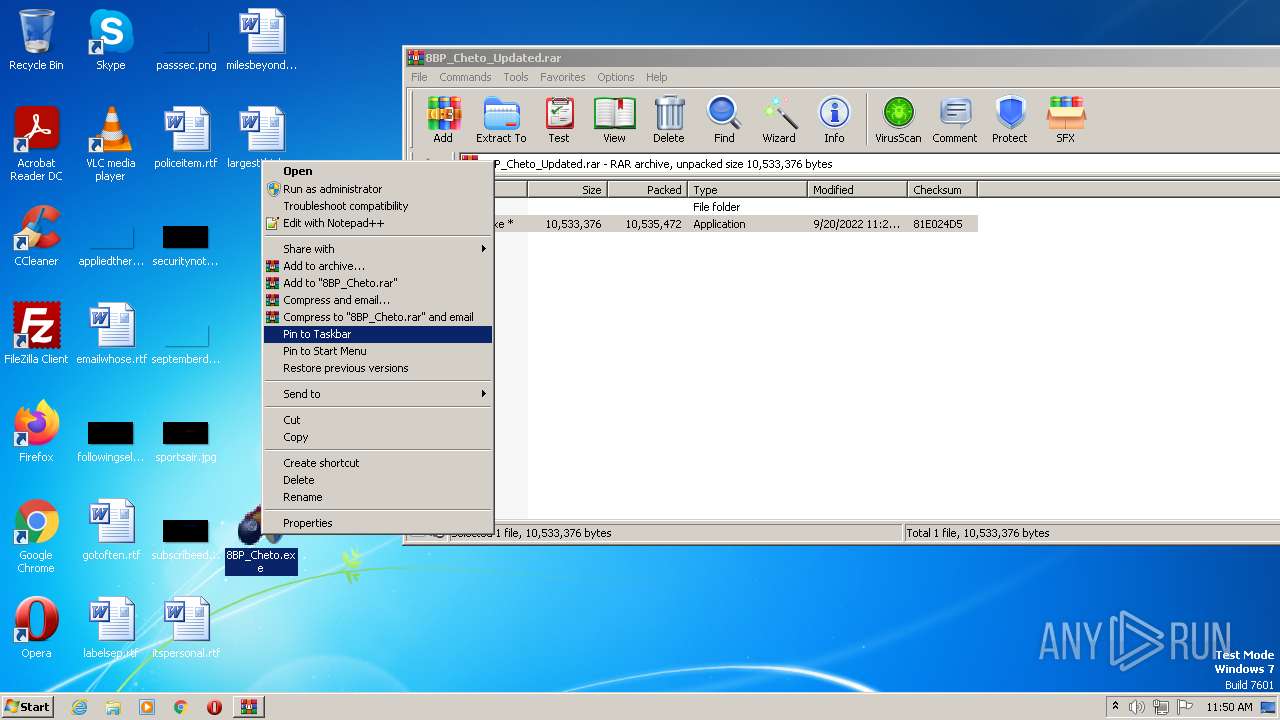Choose Run as administrator
1280x720 pixels.
pos(378,189)
